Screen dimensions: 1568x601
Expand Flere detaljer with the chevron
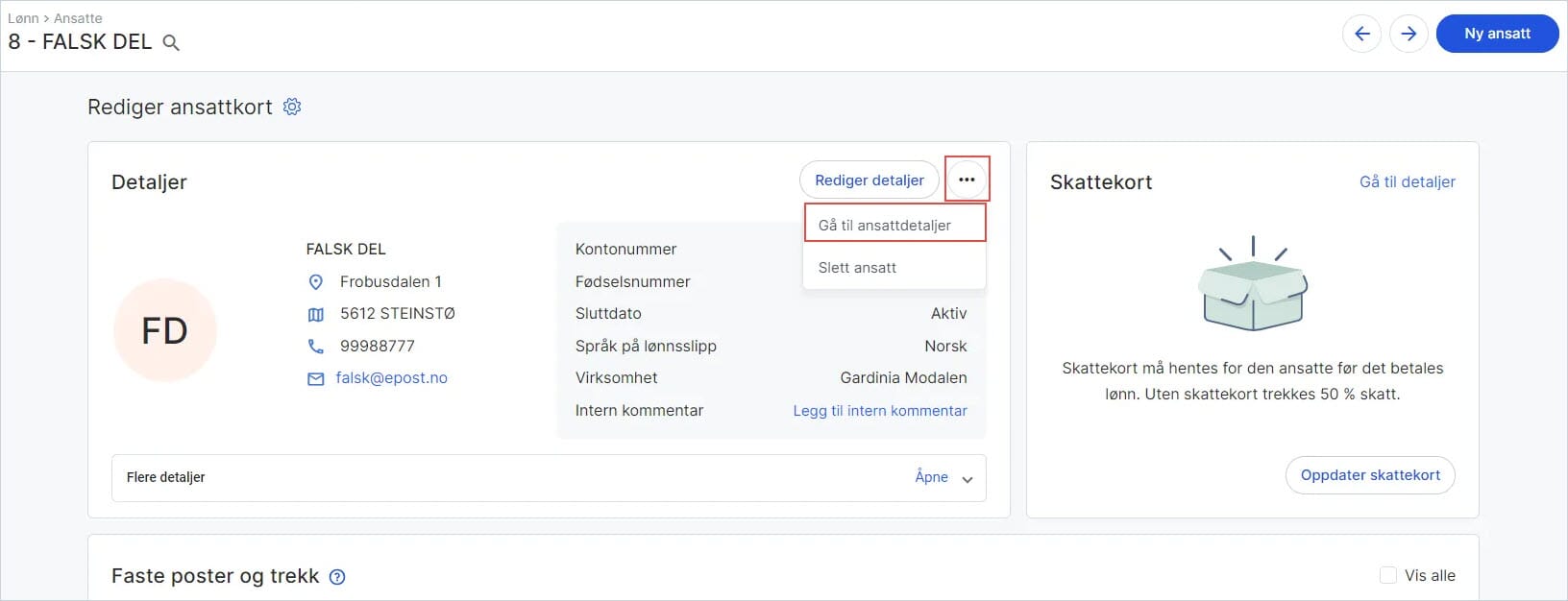(968, 479)
